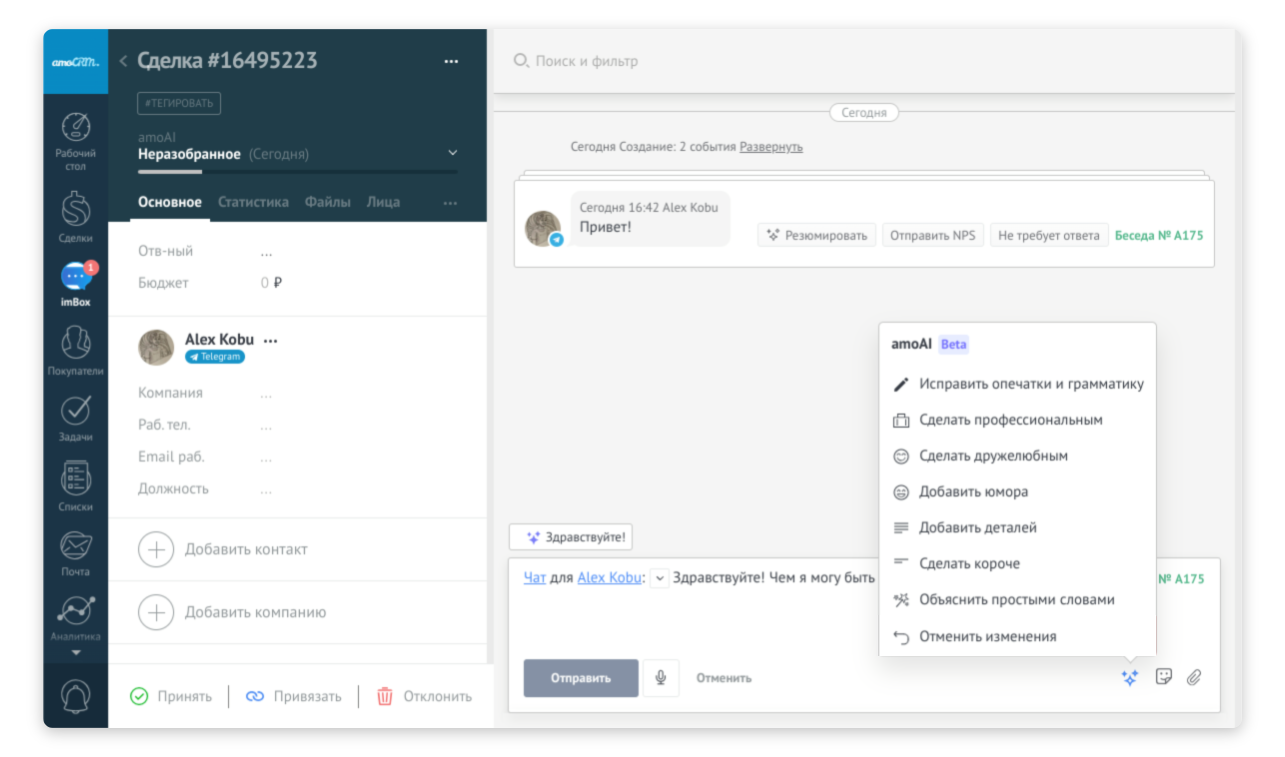Open the Сделки section in sidebar
This screenshot has height=757, width=1285.
pyautogui.click(x=76, y=210)
